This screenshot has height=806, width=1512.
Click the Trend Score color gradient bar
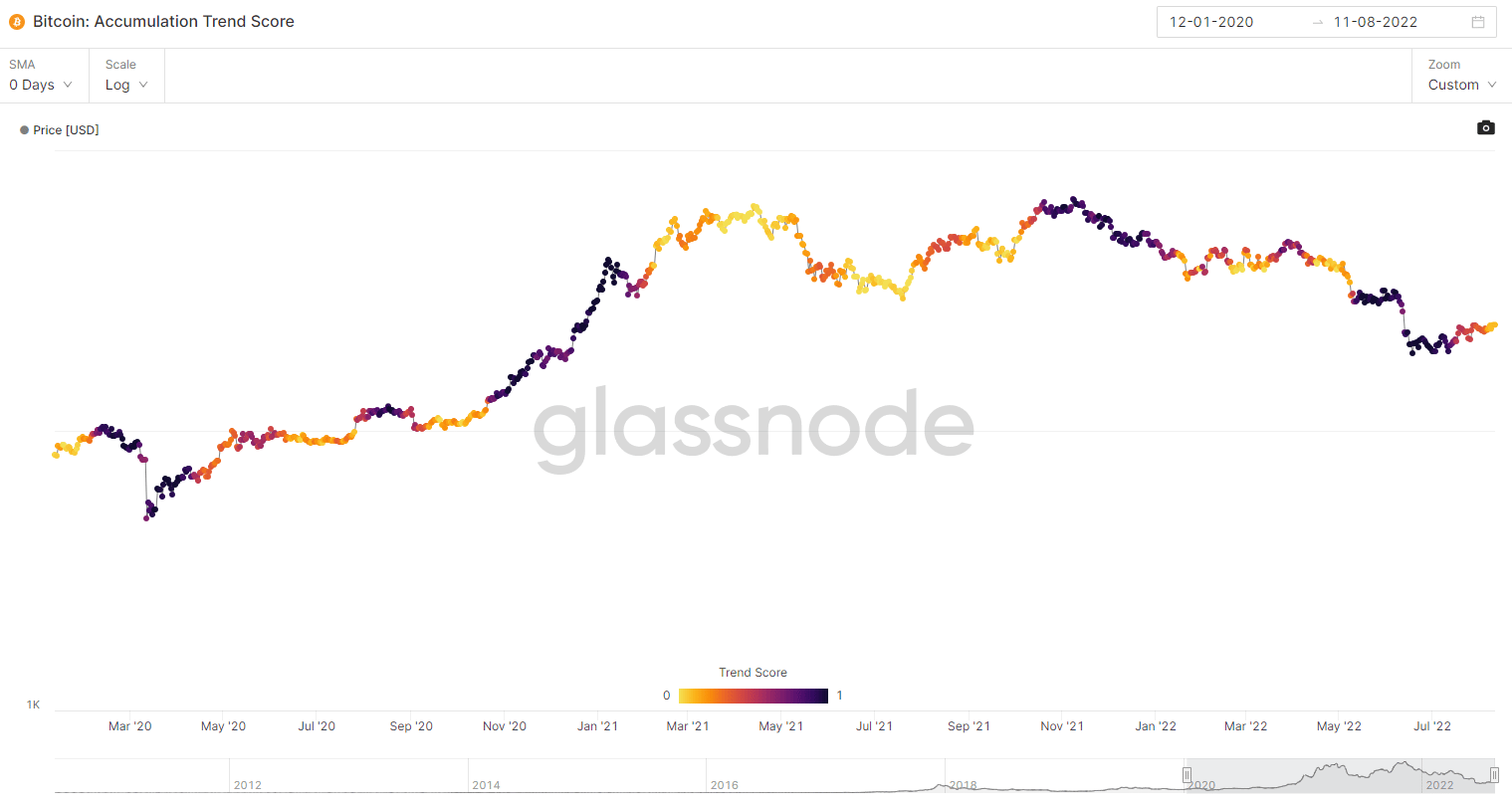(753, 696)
